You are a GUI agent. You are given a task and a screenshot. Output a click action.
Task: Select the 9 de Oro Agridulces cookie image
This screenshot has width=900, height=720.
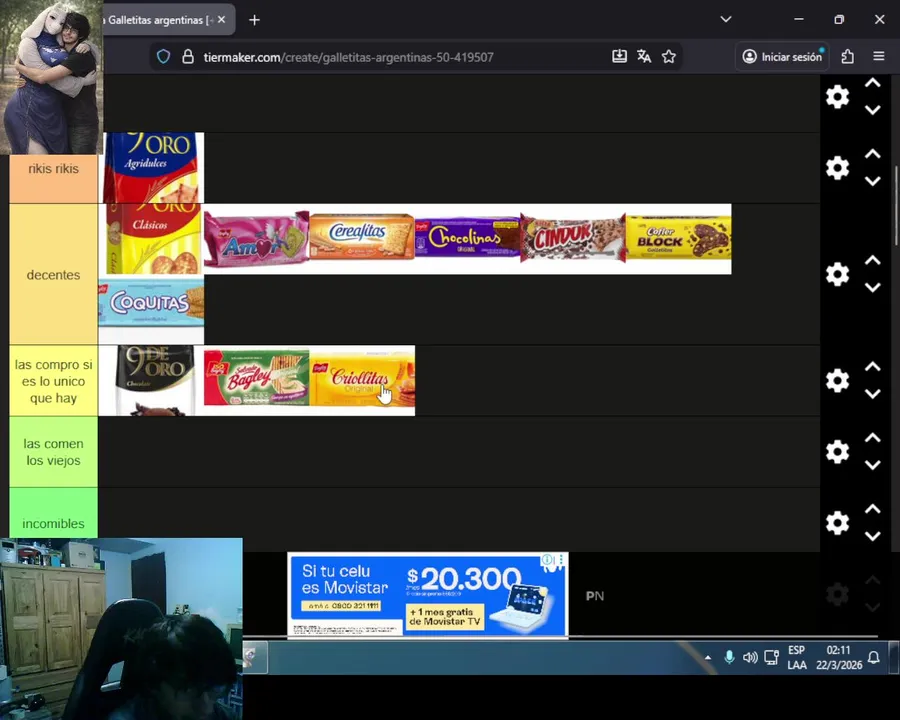[x=154, y=168]
